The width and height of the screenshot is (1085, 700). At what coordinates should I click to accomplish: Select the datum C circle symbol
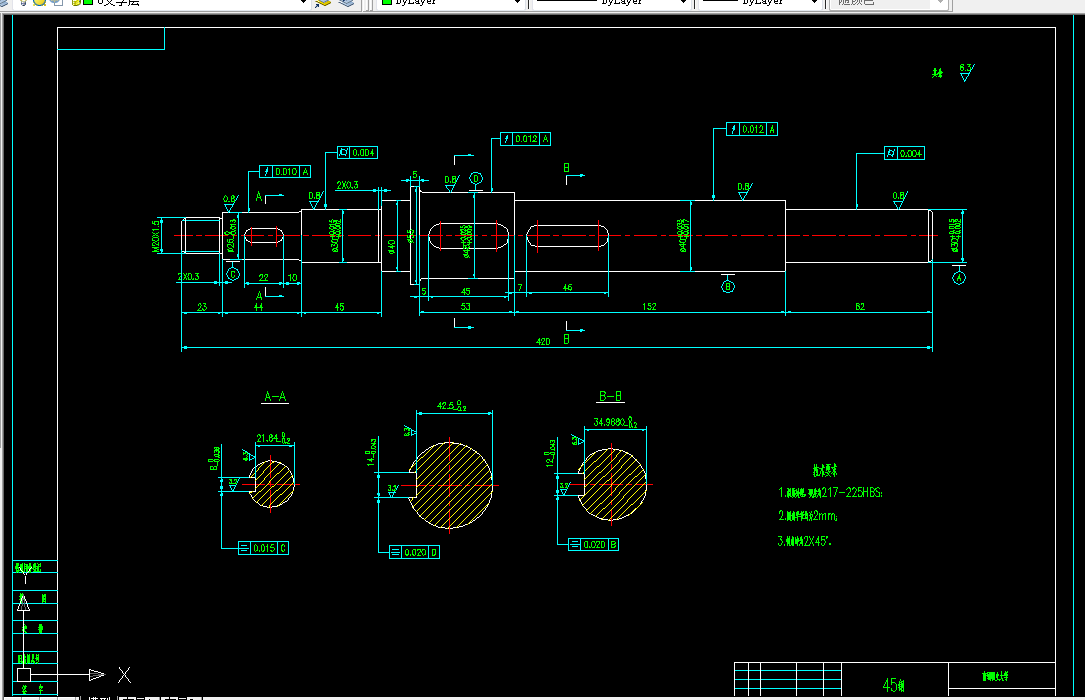point(233,274)
